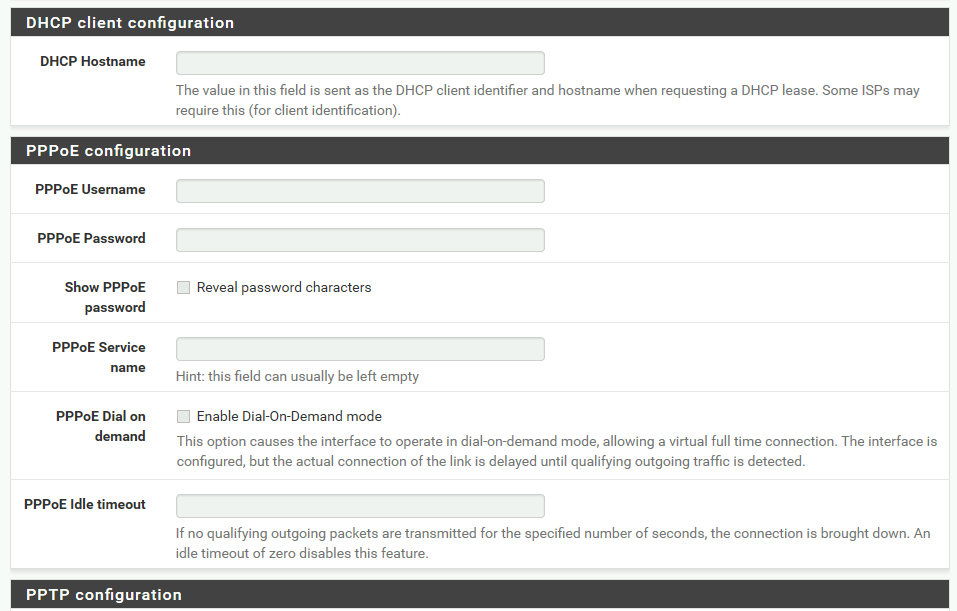Click the 'Enable Dial-On-Demand mode' label text

289,416
